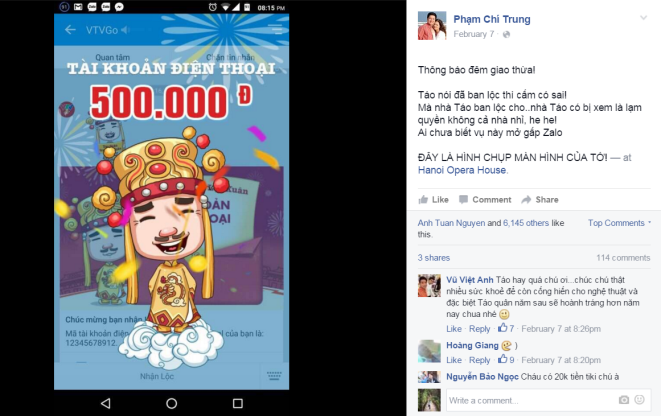View the 3 shares link

[434, 258]
